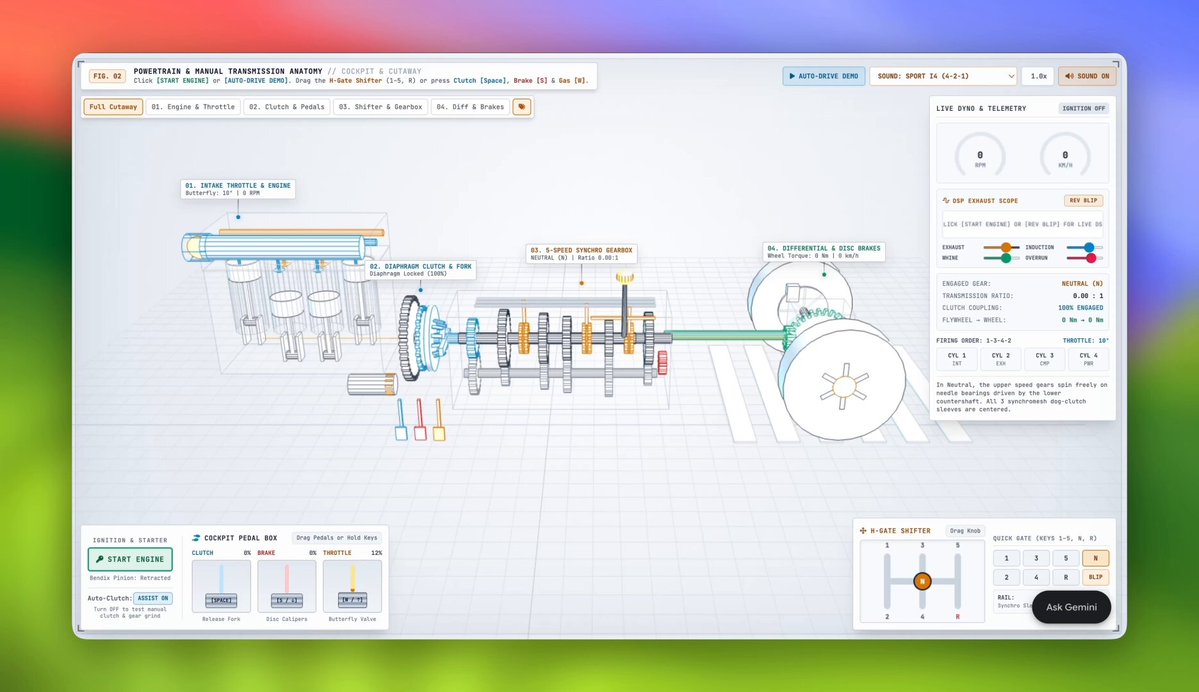Click the CYL 3 firing cell

tap(1045, 359)
